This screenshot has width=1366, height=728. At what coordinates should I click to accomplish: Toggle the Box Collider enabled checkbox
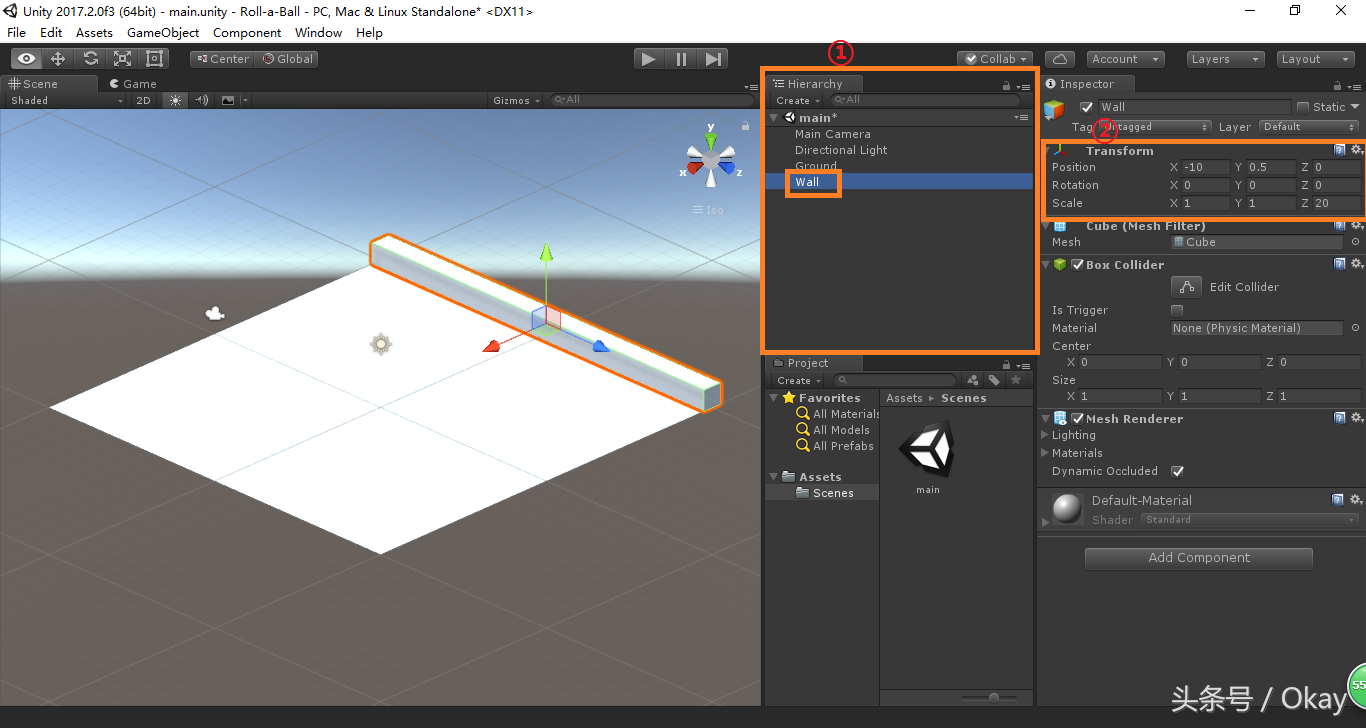tap(1077, 265)
